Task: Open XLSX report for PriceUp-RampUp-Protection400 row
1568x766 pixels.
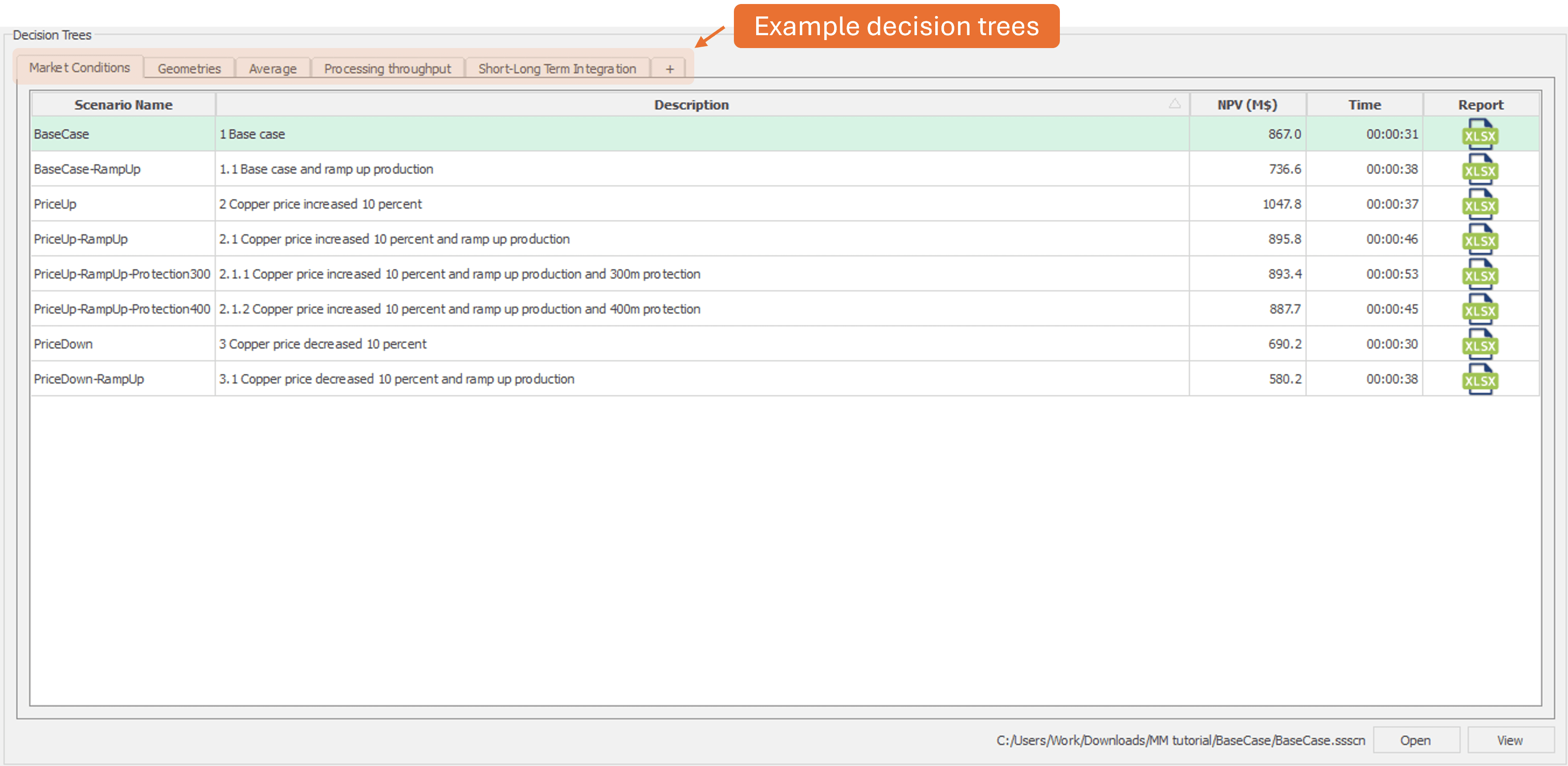Action: pos(1480,309)
